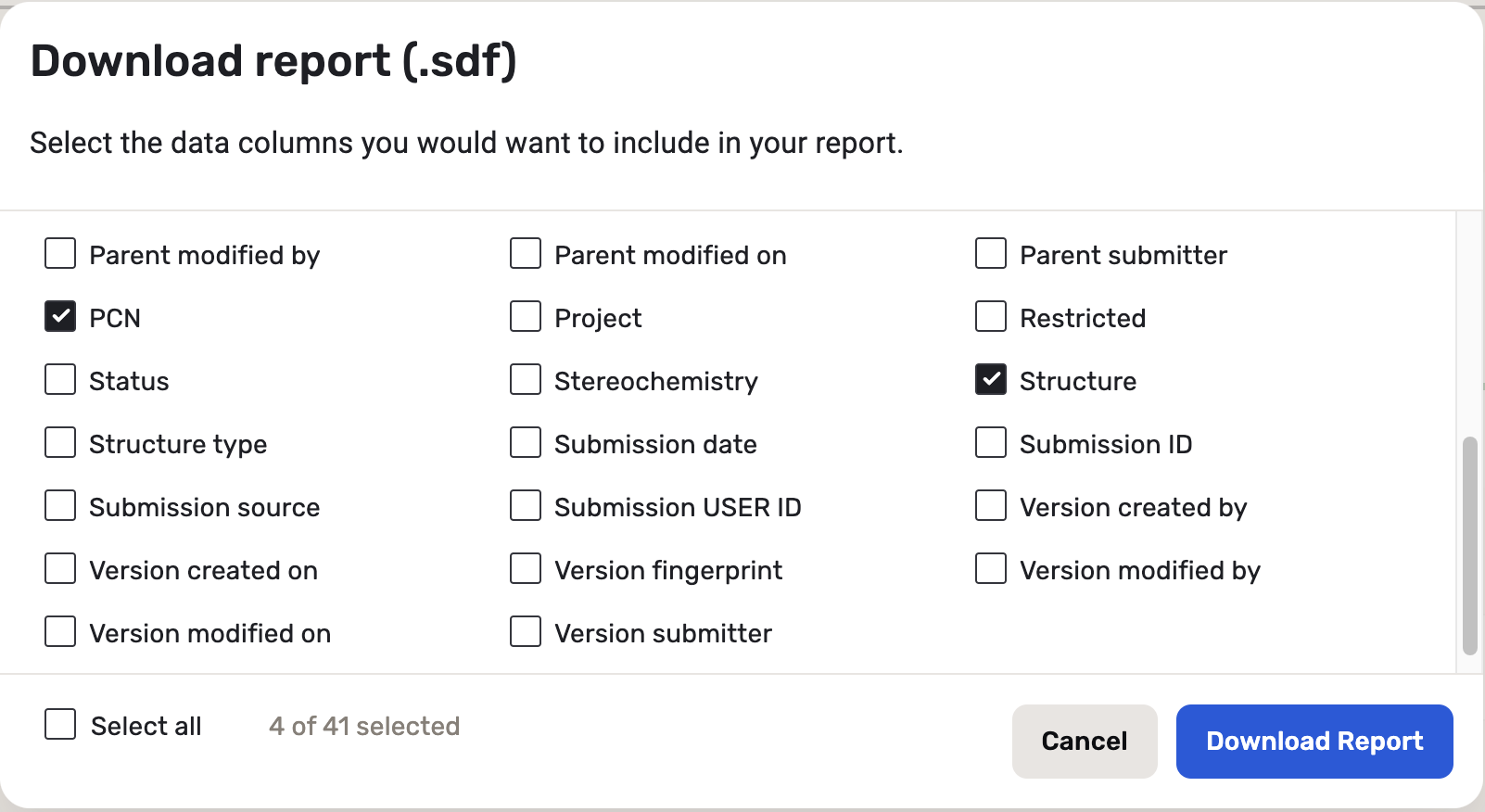Enable the Select all checkbox
Image resolution: width=1485 pixels, height=812 pixels.
pos(60,725)
